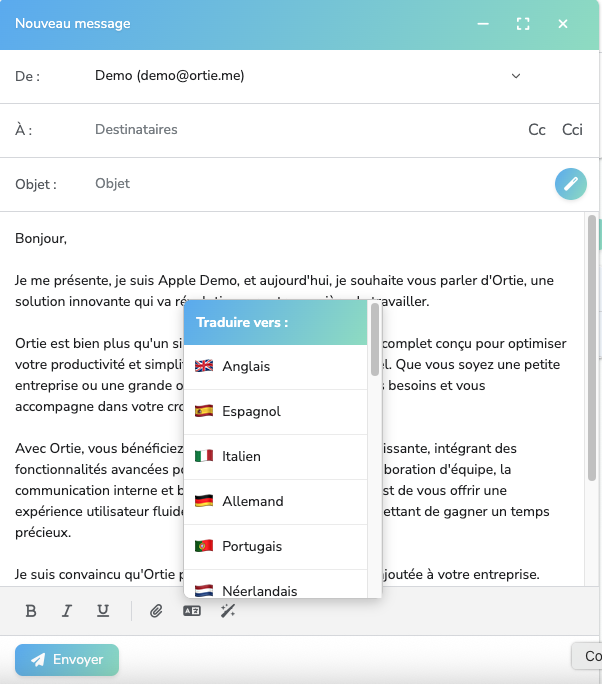Translate the message to Portugais
The width and height of the screenshot is (602, 684).
252,547
